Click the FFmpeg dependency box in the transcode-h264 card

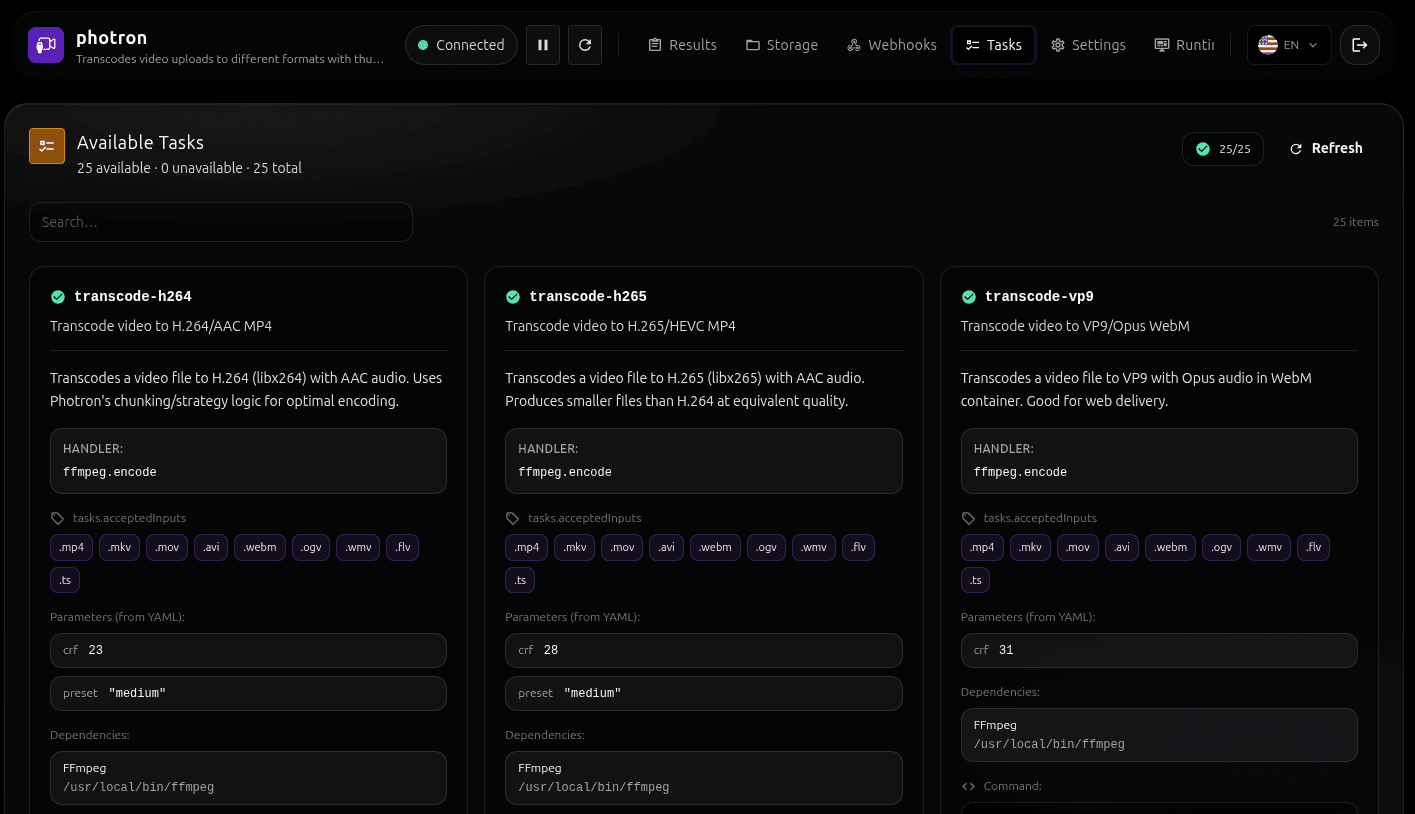click(x=248, y=778)
